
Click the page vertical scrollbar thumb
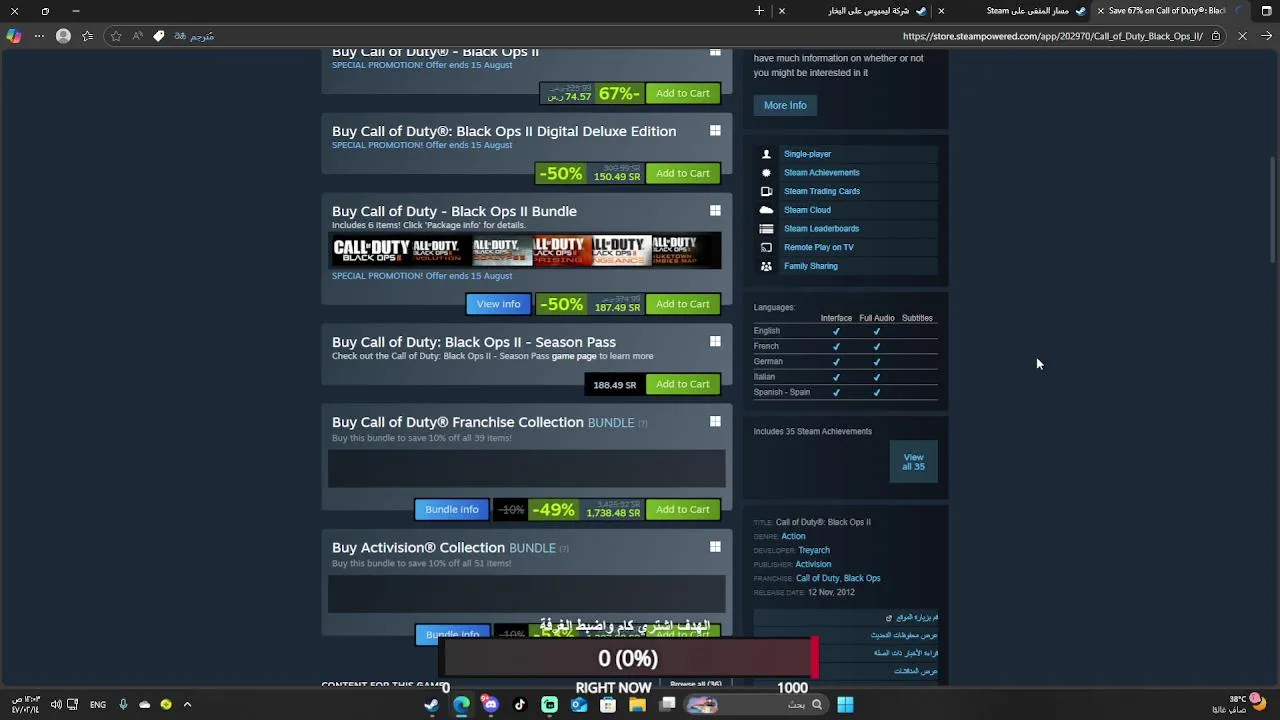(1273, 210)
